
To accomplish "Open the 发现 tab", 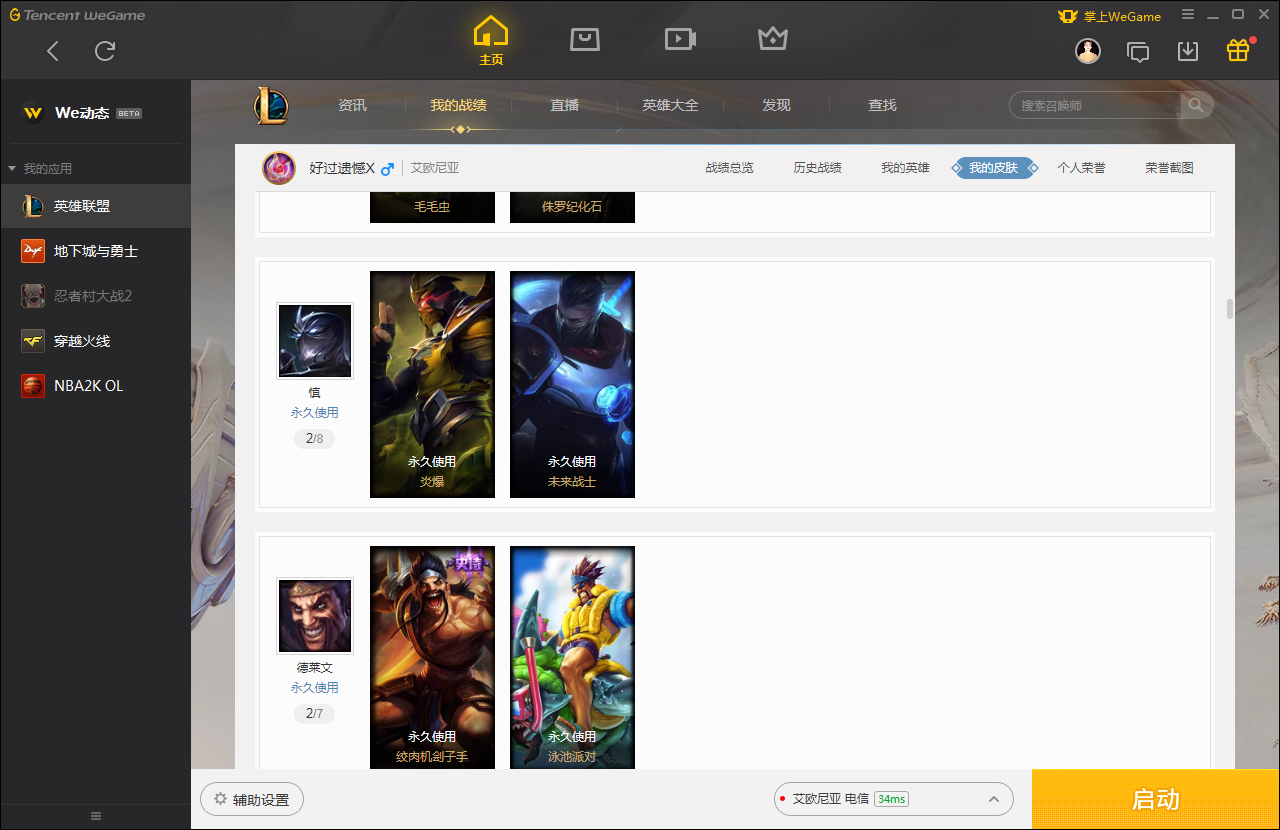I will 776,105.
